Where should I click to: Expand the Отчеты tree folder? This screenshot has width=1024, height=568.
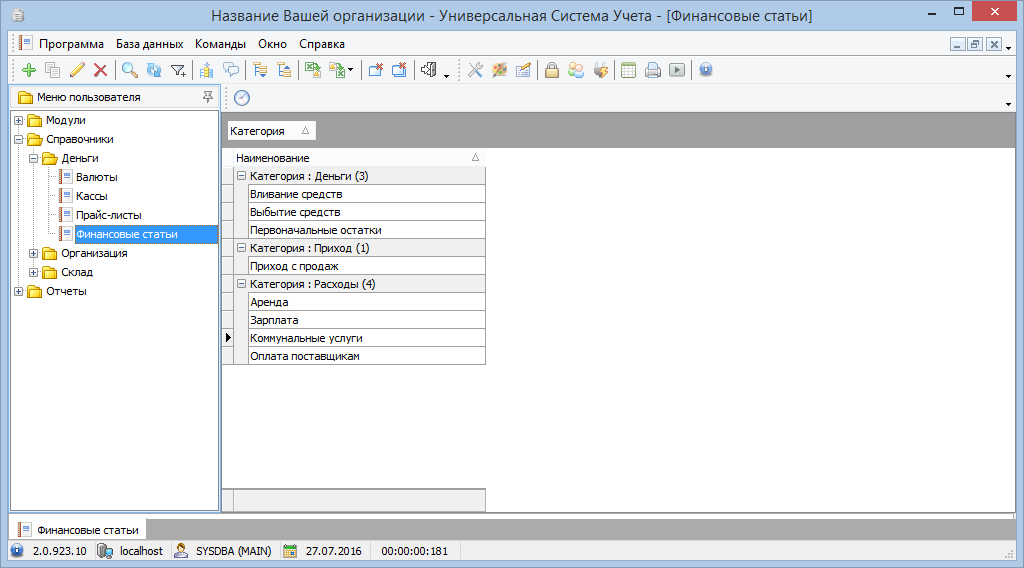18,291
